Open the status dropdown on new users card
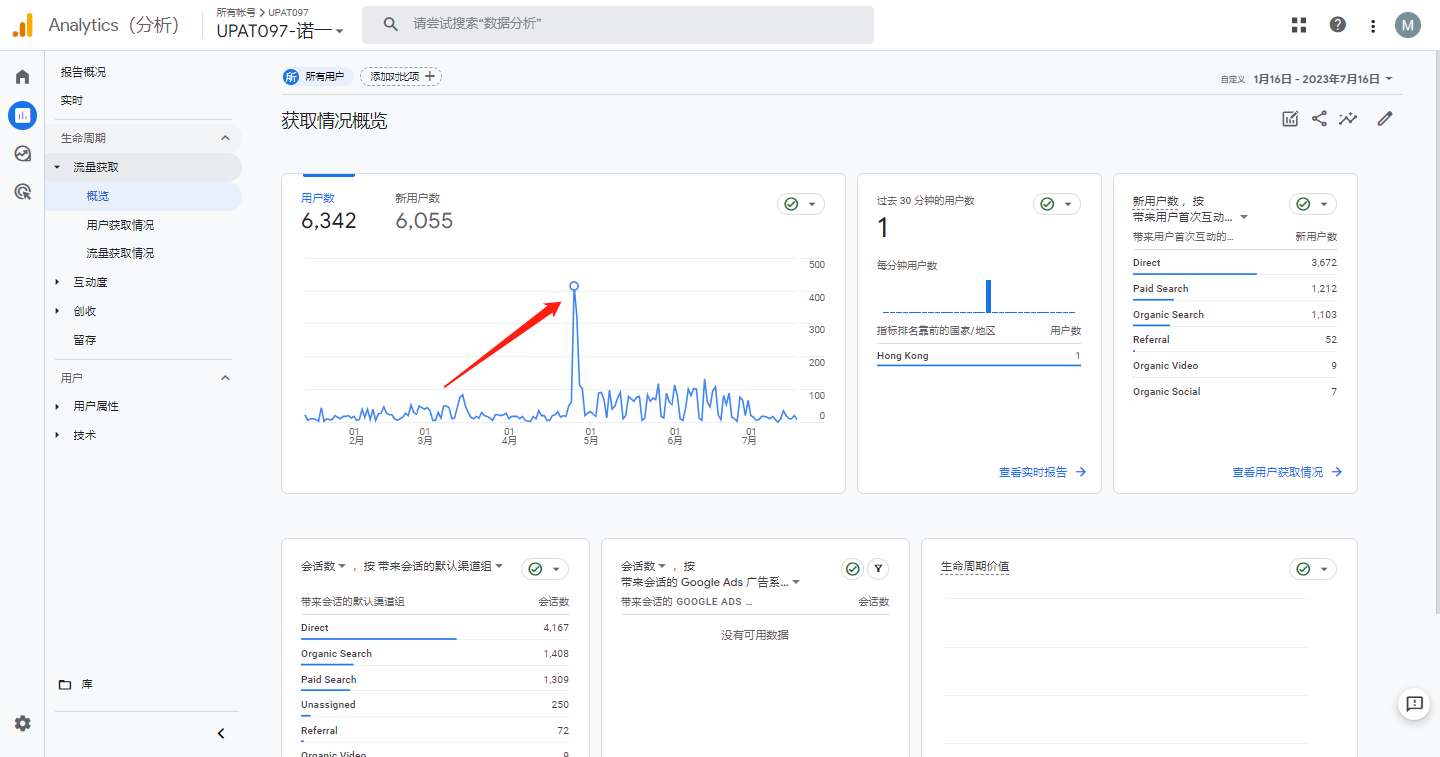 (x=1312, y=204)
